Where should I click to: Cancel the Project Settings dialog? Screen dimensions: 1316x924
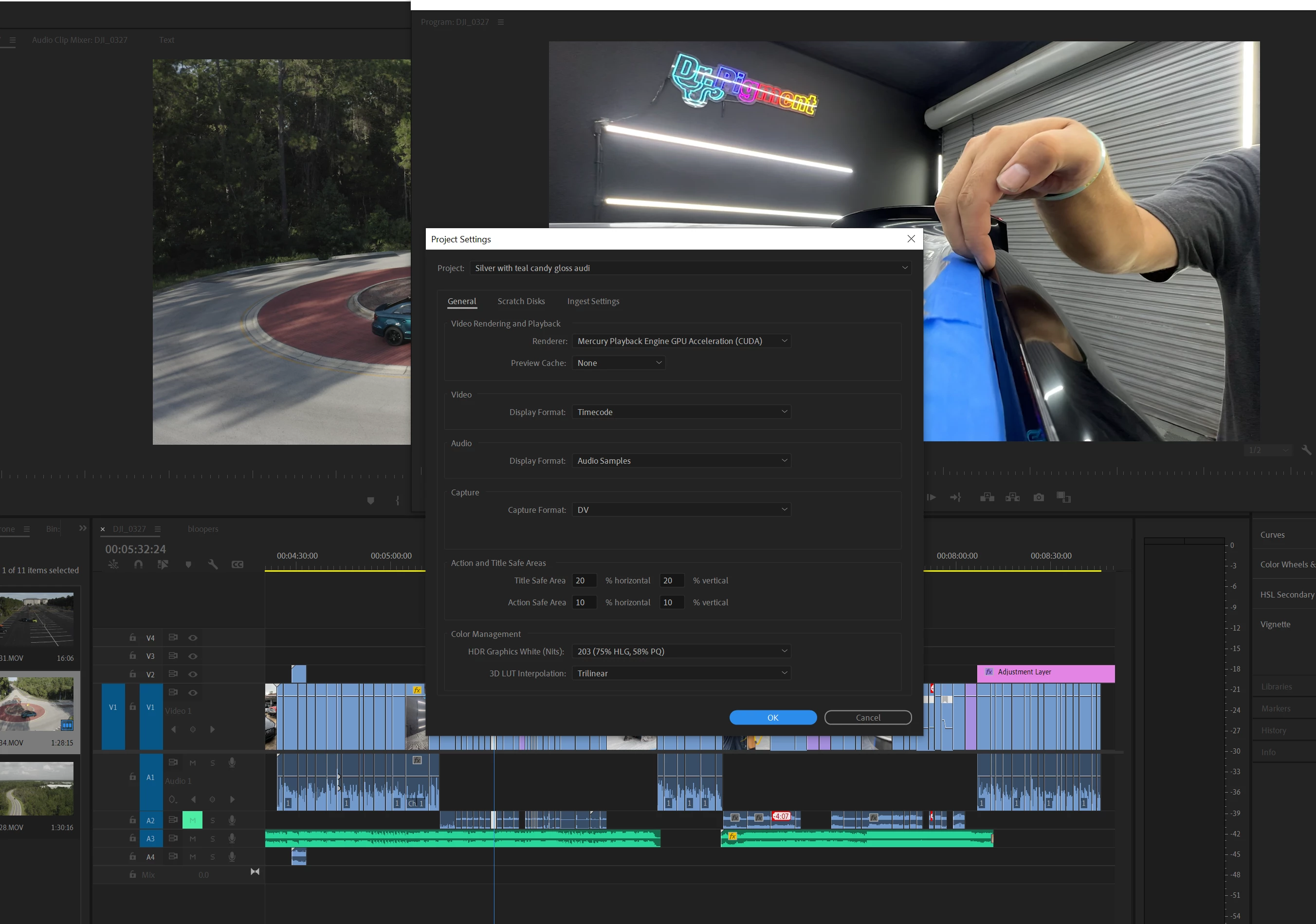click(867, 718)
